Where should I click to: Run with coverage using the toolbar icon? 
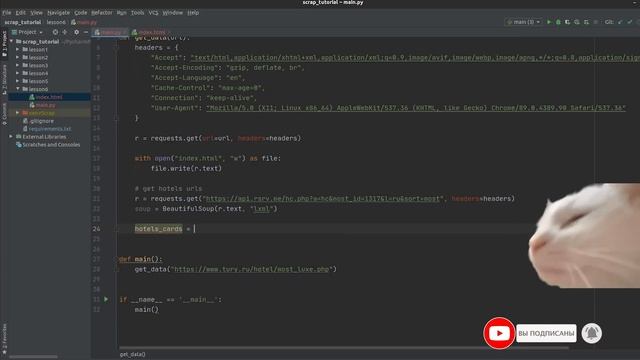(567, 22)
